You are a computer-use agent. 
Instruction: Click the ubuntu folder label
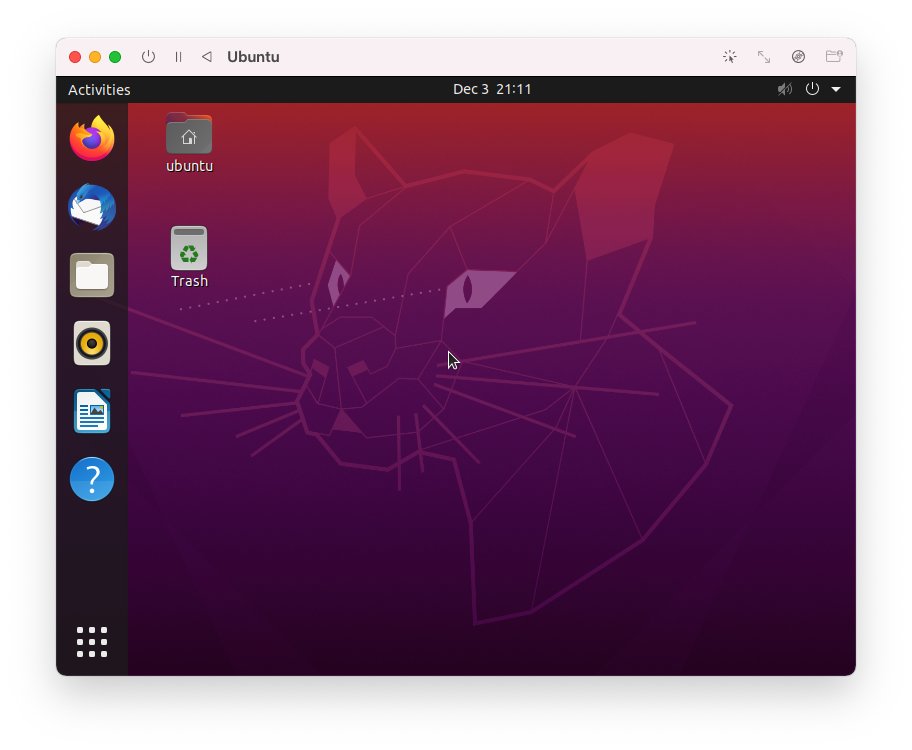(190, 166)
